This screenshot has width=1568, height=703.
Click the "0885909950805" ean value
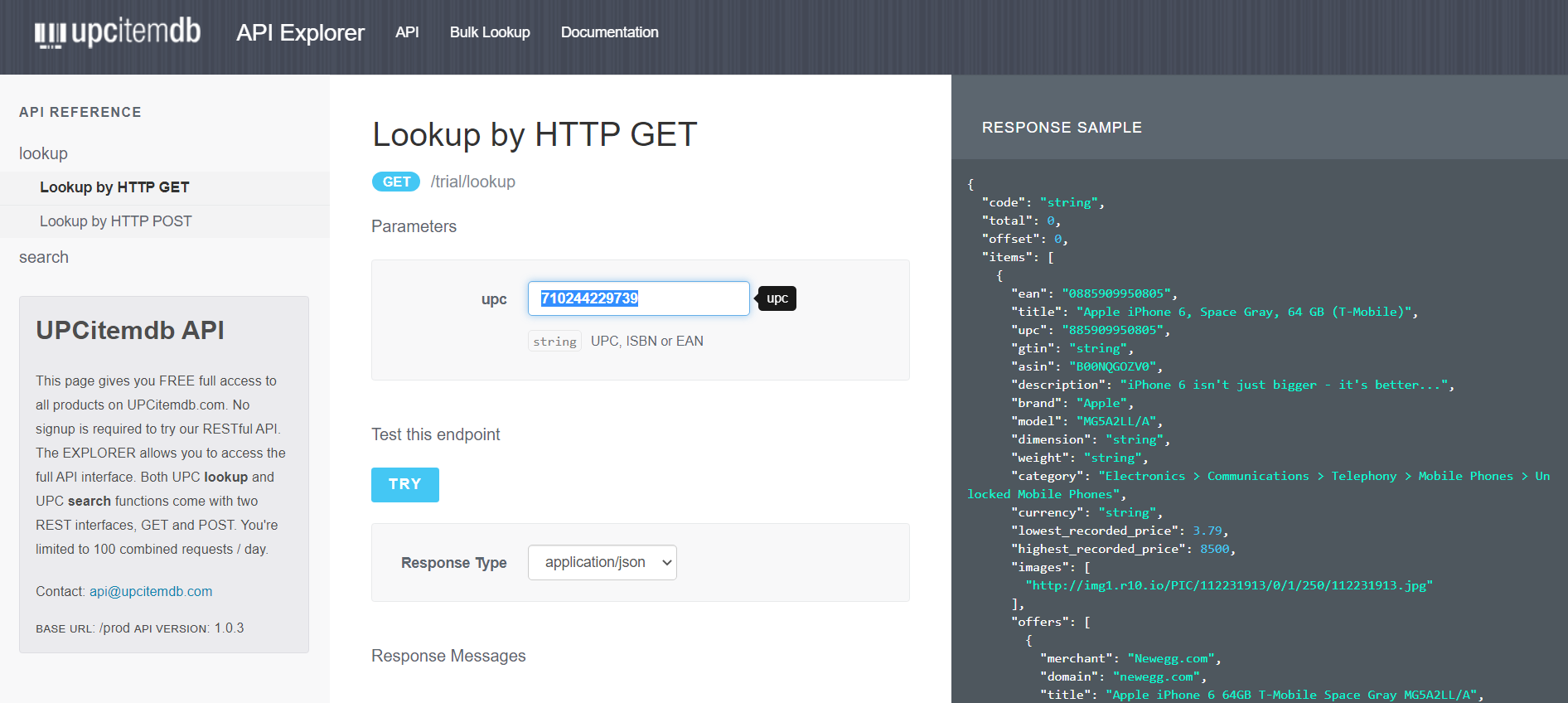click(x=1116, y=293)
